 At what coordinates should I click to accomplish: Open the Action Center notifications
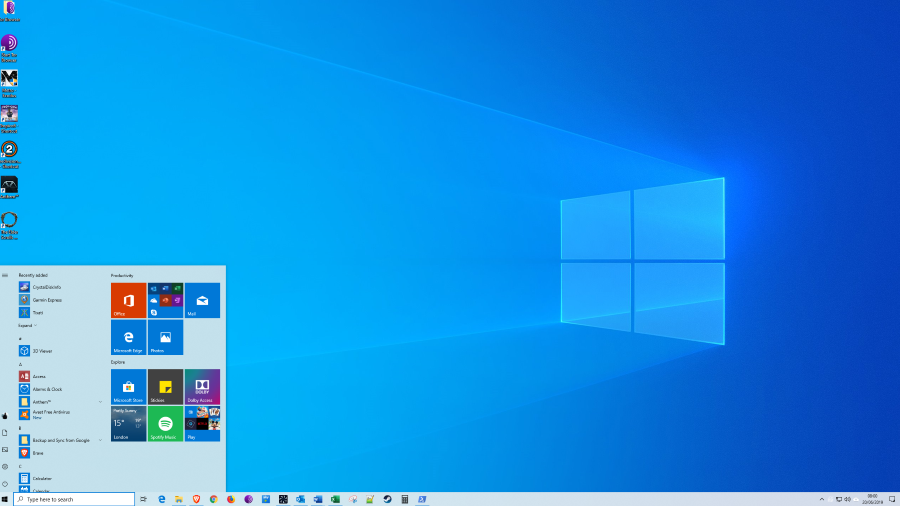coord(892,500)
